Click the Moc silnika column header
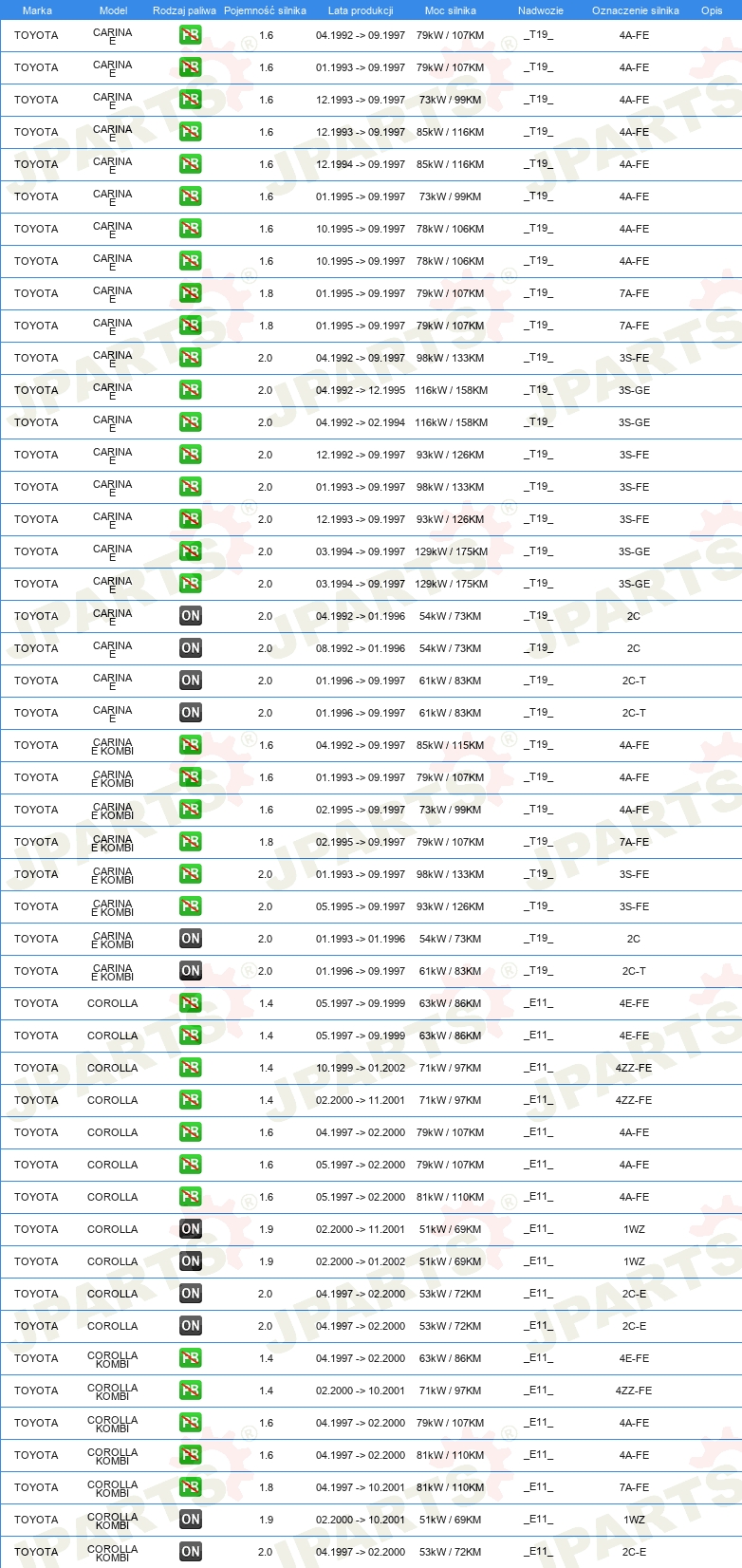 (x=451, y=10)
